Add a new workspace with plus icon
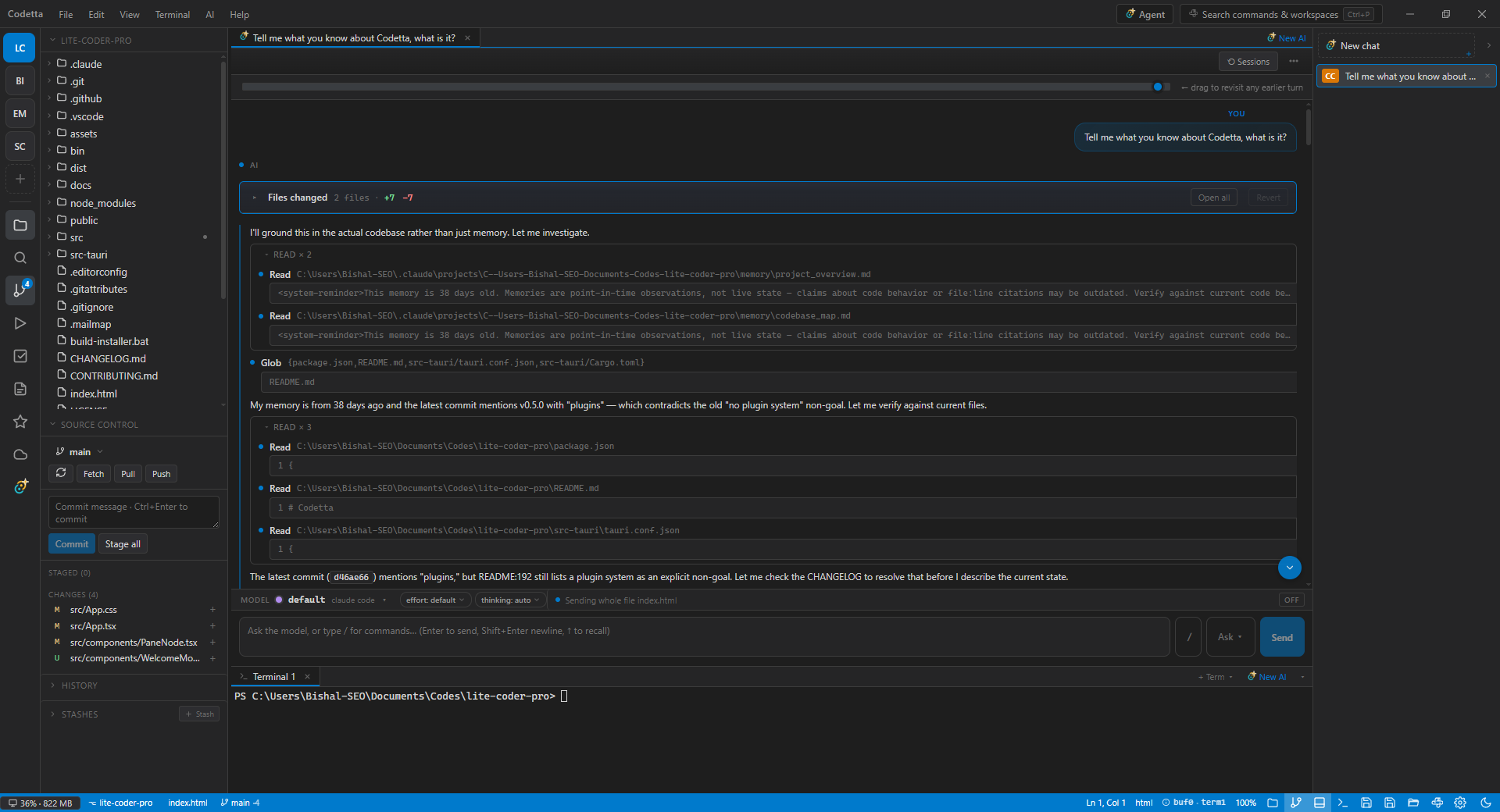The width and height of the screenshot is (1500, 812). pos(20,179)
